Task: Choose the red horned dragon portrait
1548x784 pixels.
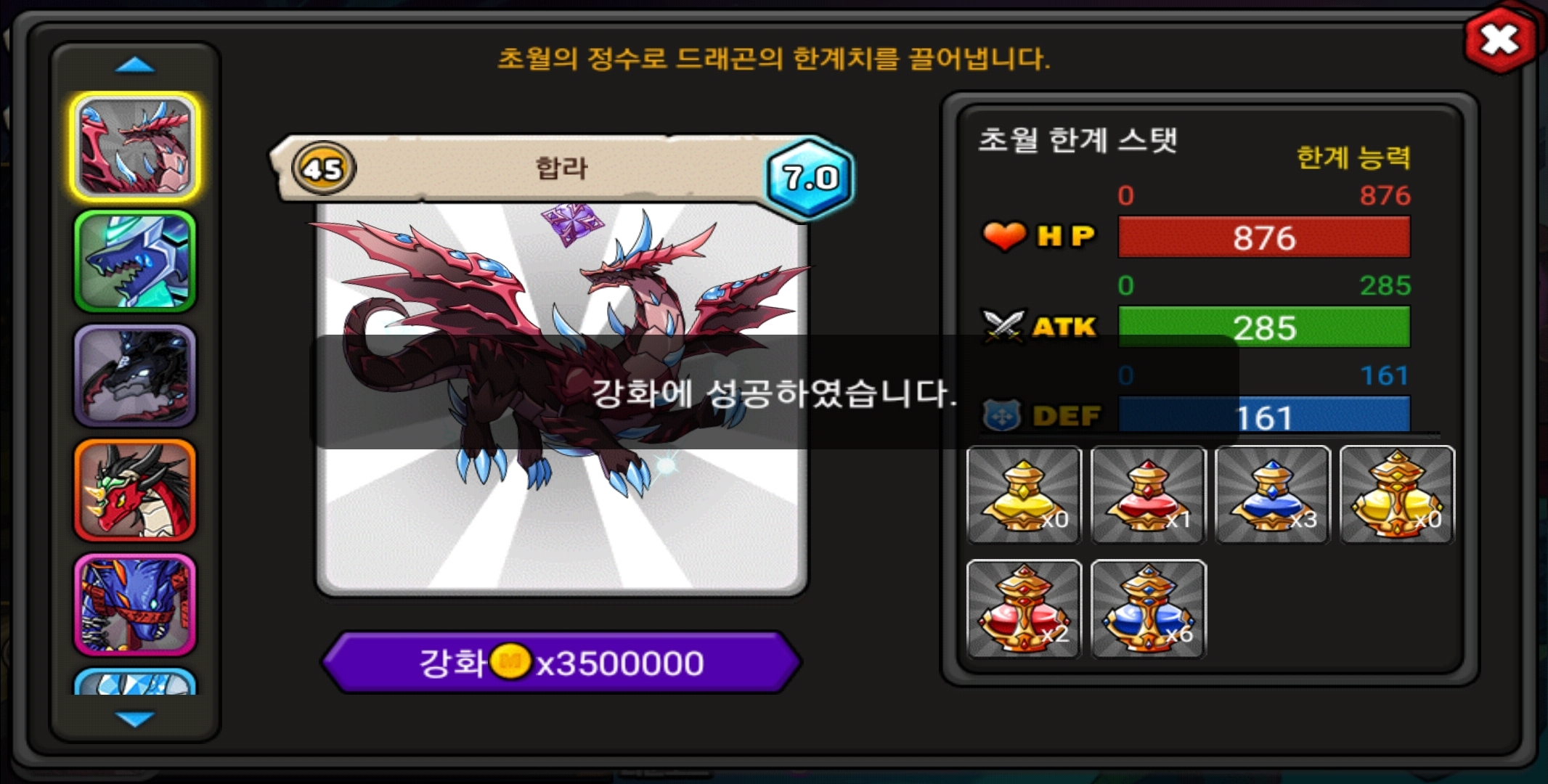Action: click(x=135, y=490)
